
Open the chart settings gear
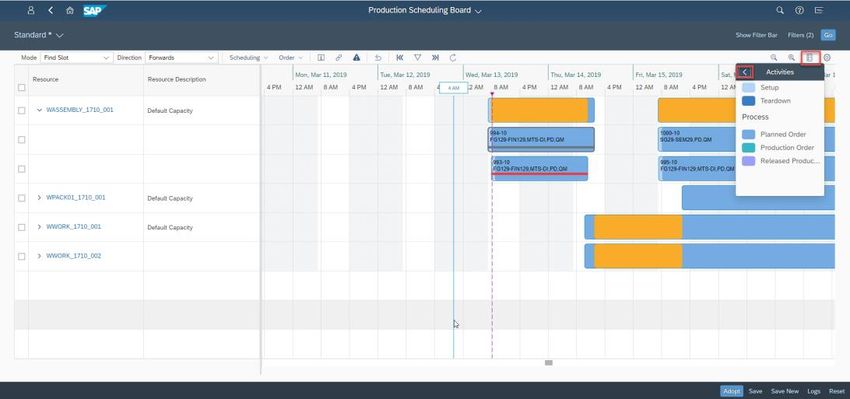827,57
